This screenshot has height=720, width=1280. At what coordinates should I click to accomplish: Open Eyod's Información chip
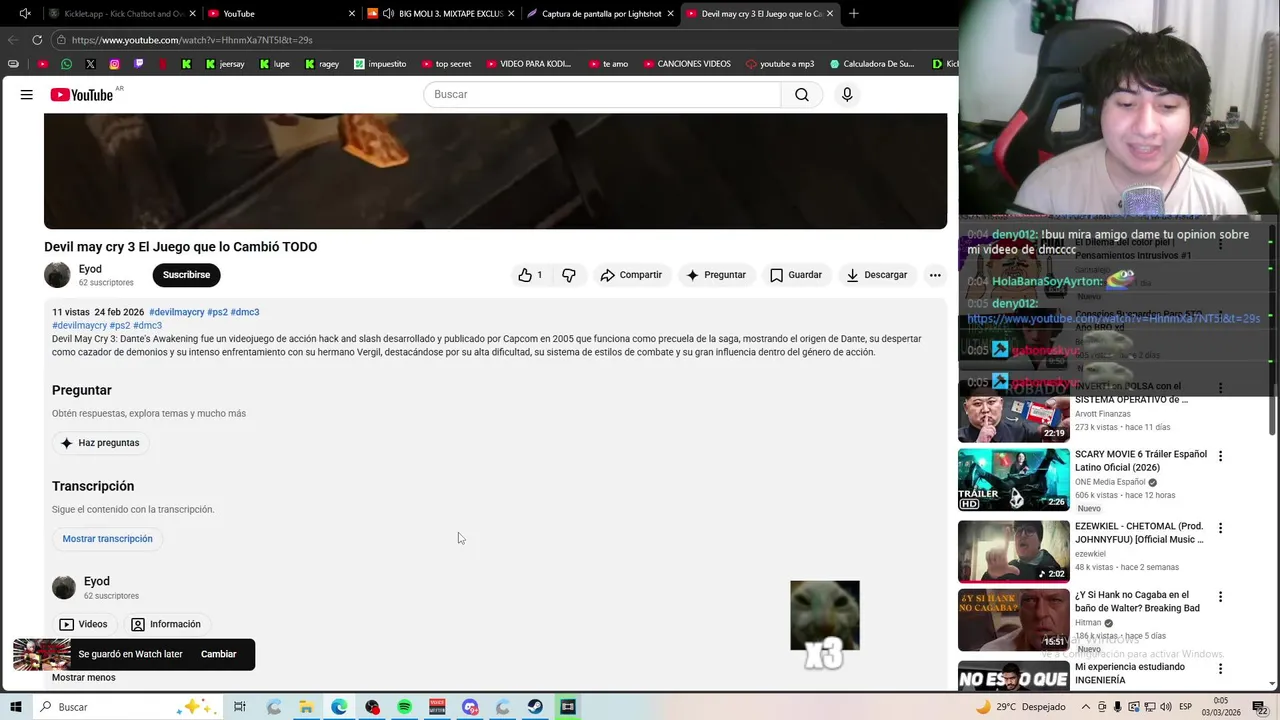click(x=166, y=624)
